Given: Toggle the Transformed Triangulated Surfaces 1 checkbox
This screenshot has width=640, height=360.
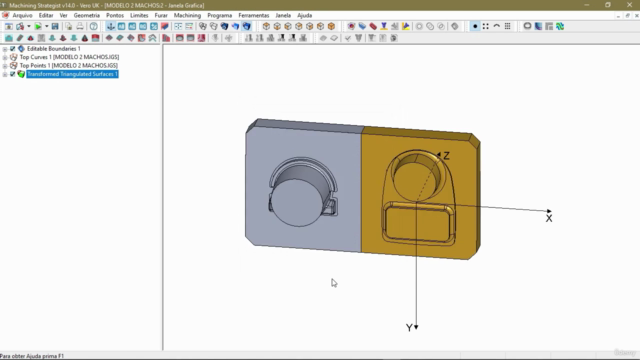Looking at the screenshot, I should click(13, 74).
